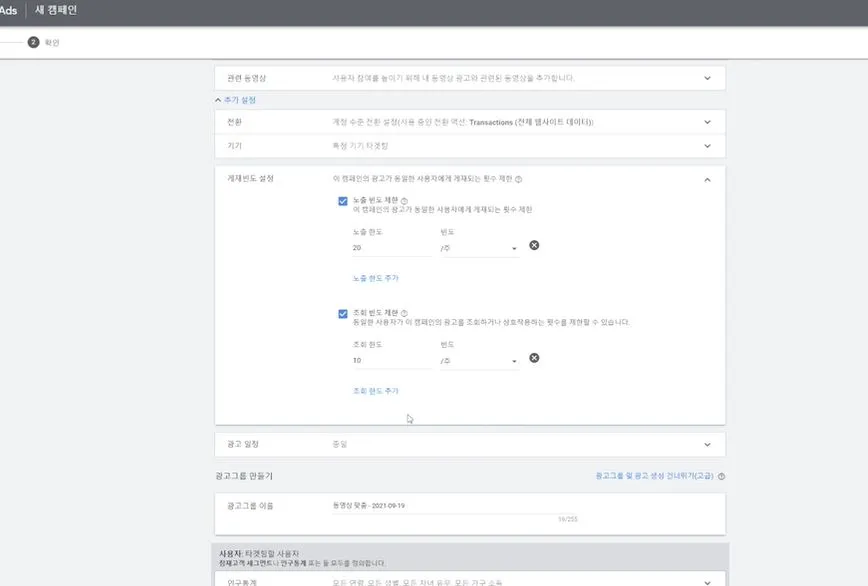Remove the 노출 frequency row via its X icon
The height and width of the screenshot is (586, 868).
[534, 244]
